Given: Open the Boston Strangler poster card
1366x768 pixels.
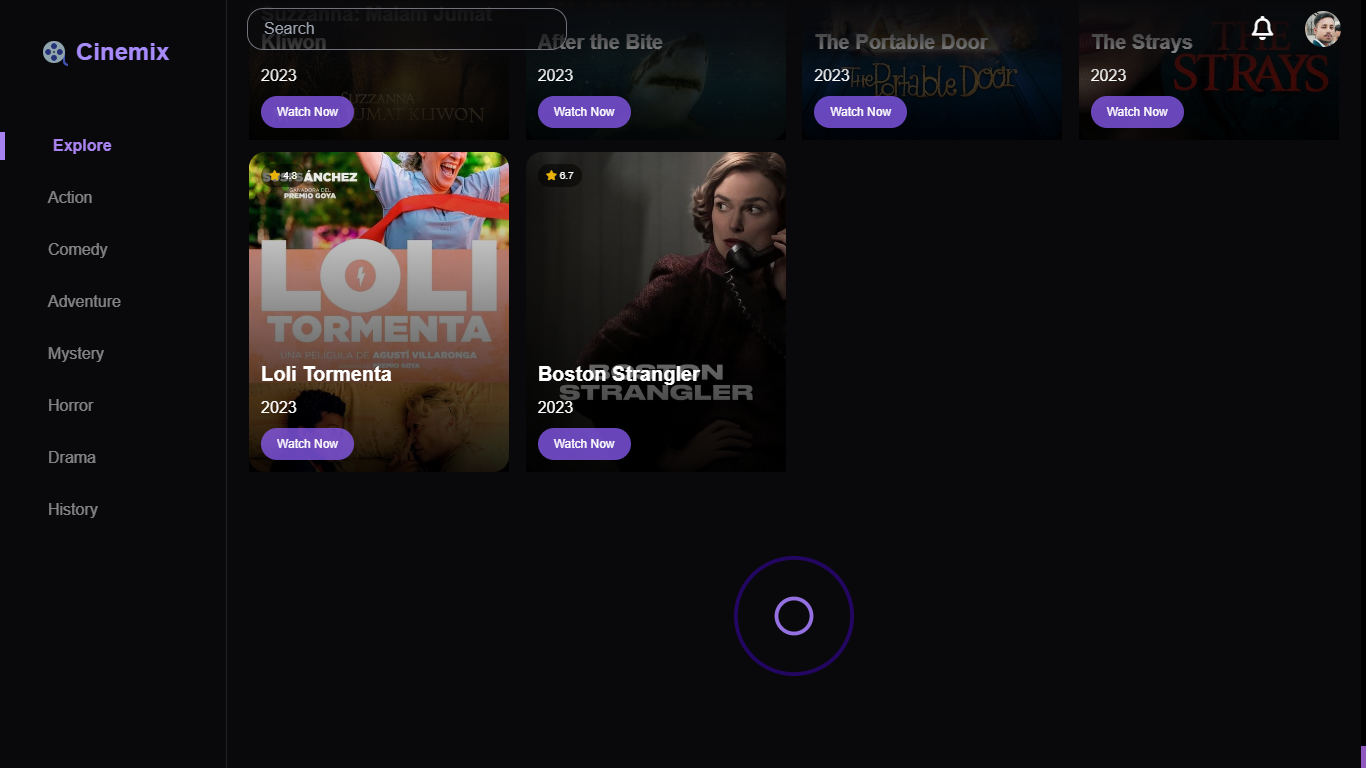Looking at the screenshot, I should pos(656,312).
